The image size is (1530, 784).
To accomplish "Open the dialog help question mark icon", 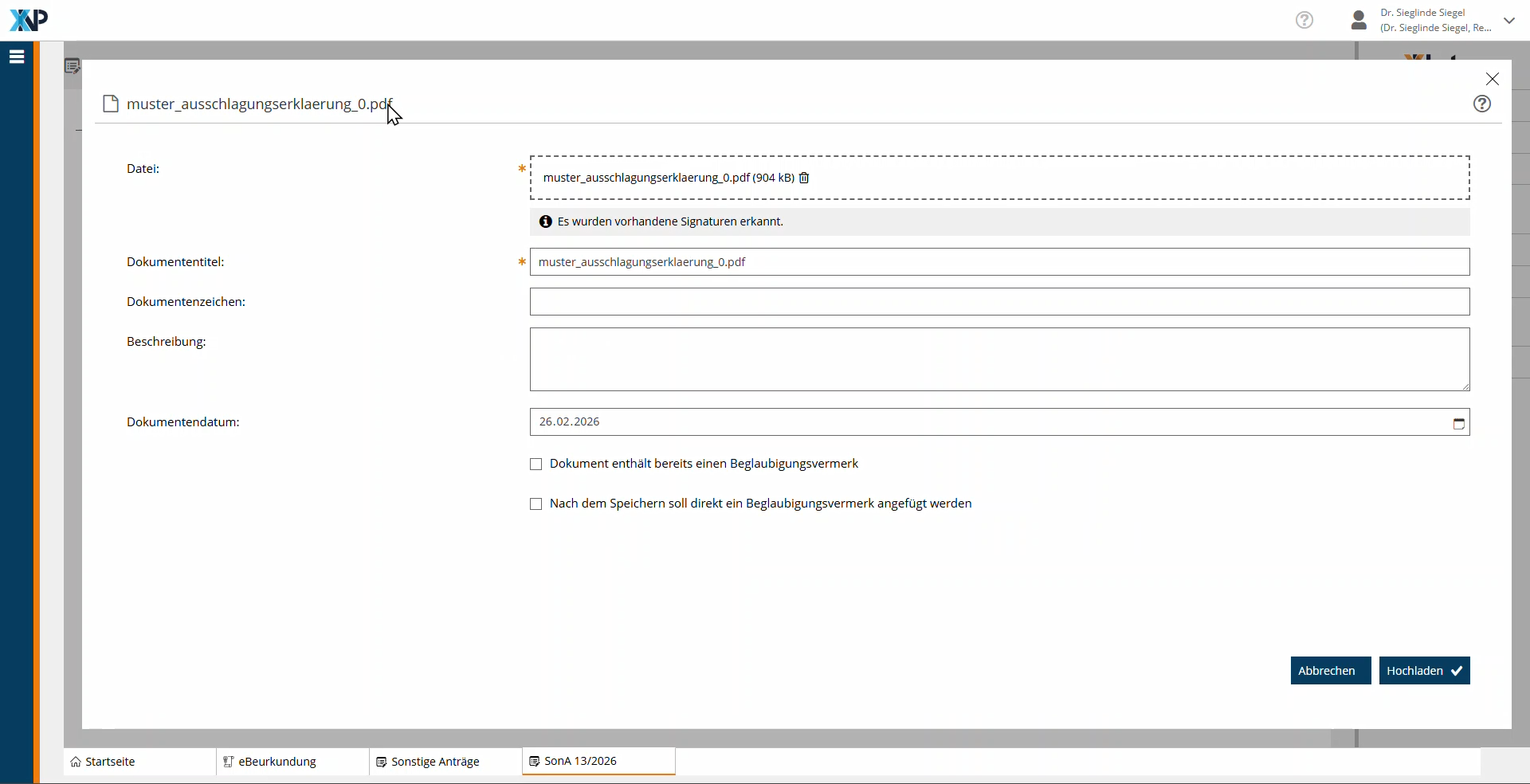I will [x=1481, y=104].
